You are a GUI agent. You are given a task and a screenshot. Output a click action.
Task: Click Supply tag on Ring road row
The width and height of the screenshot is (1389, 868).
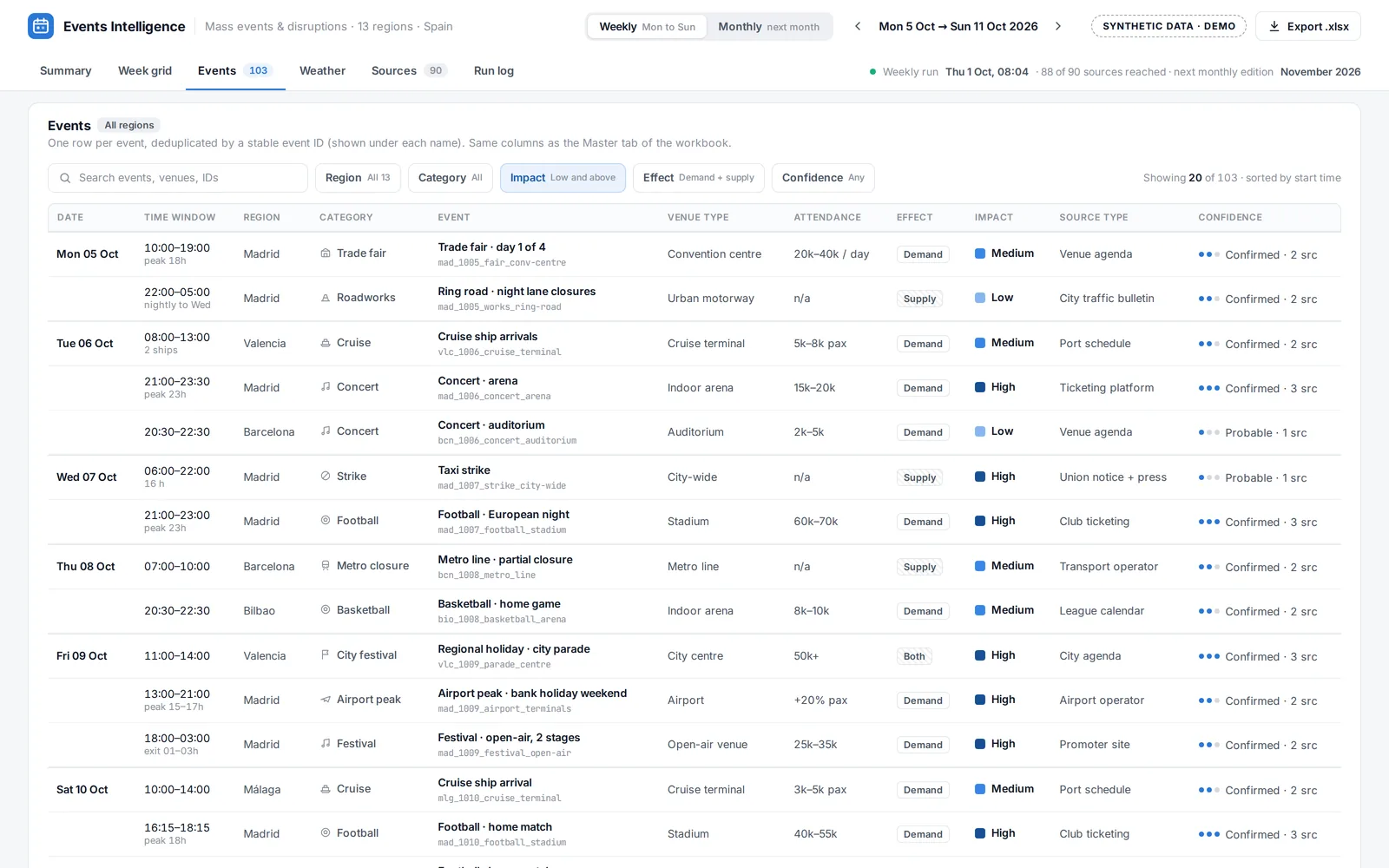click(x=919, y=299)
